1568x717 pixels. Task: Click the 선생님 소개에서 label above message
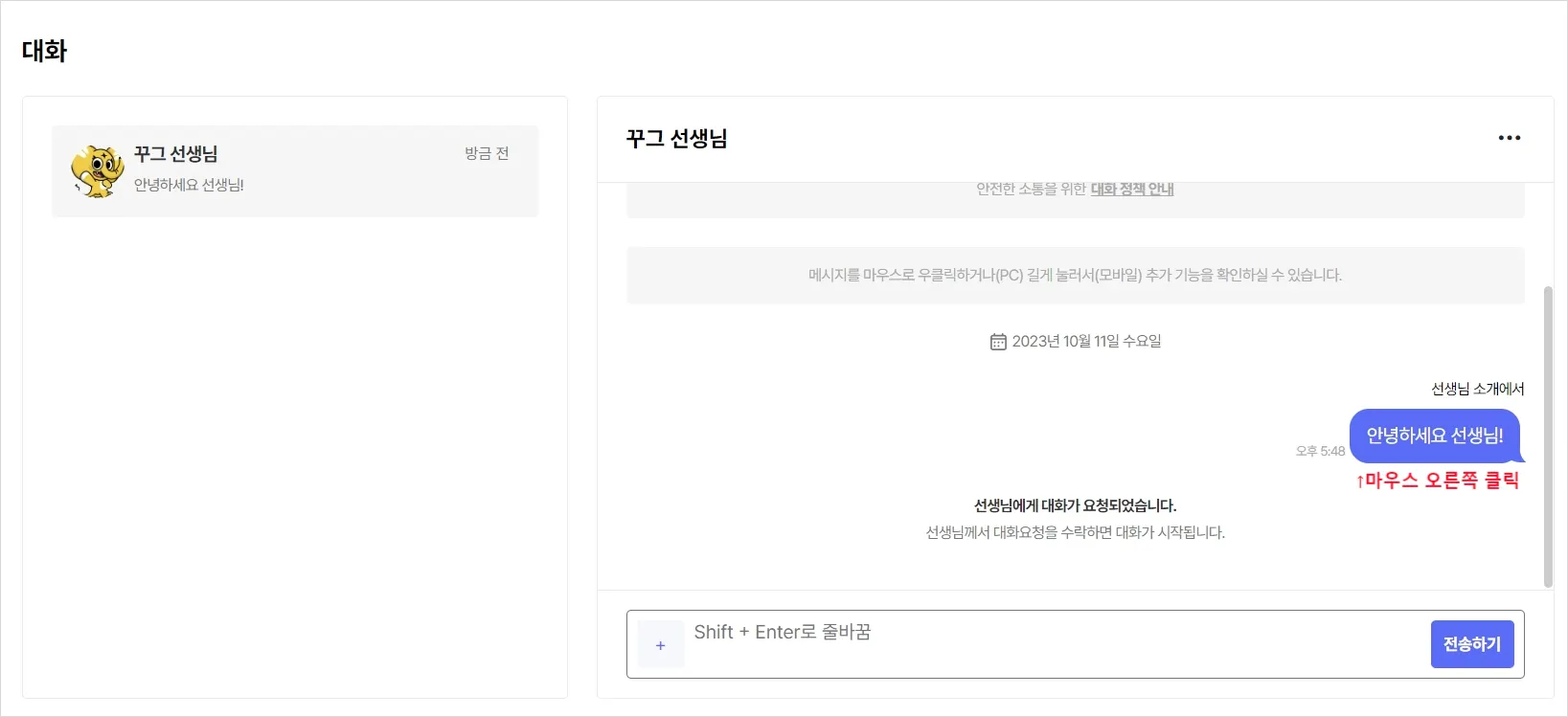pyautogui.click(x=1477, y=389)
